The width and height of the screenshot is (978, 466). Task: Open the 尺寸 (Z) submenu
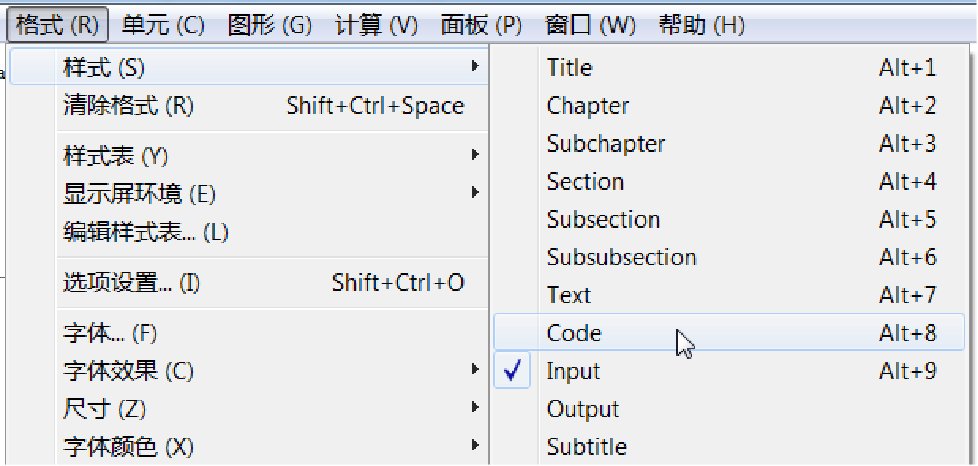[271, 409]
